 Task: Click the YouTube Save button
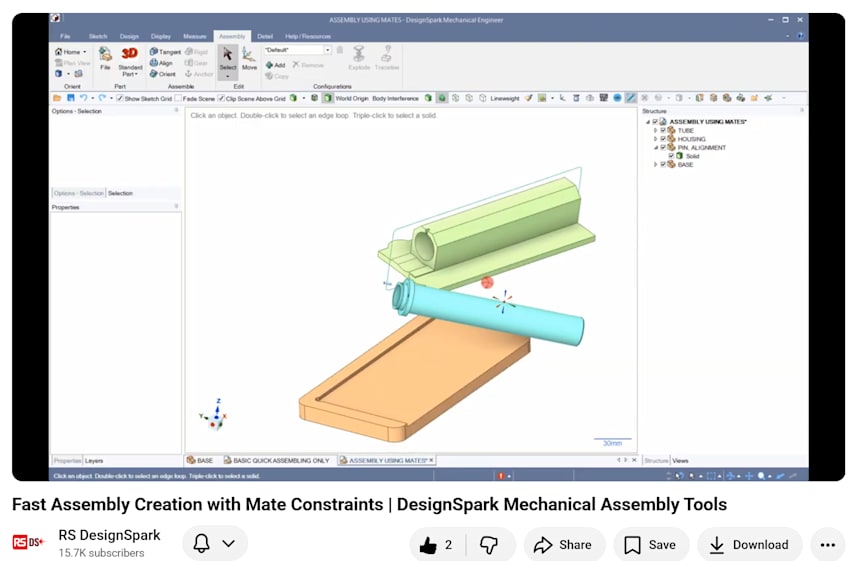pos(651,545)
